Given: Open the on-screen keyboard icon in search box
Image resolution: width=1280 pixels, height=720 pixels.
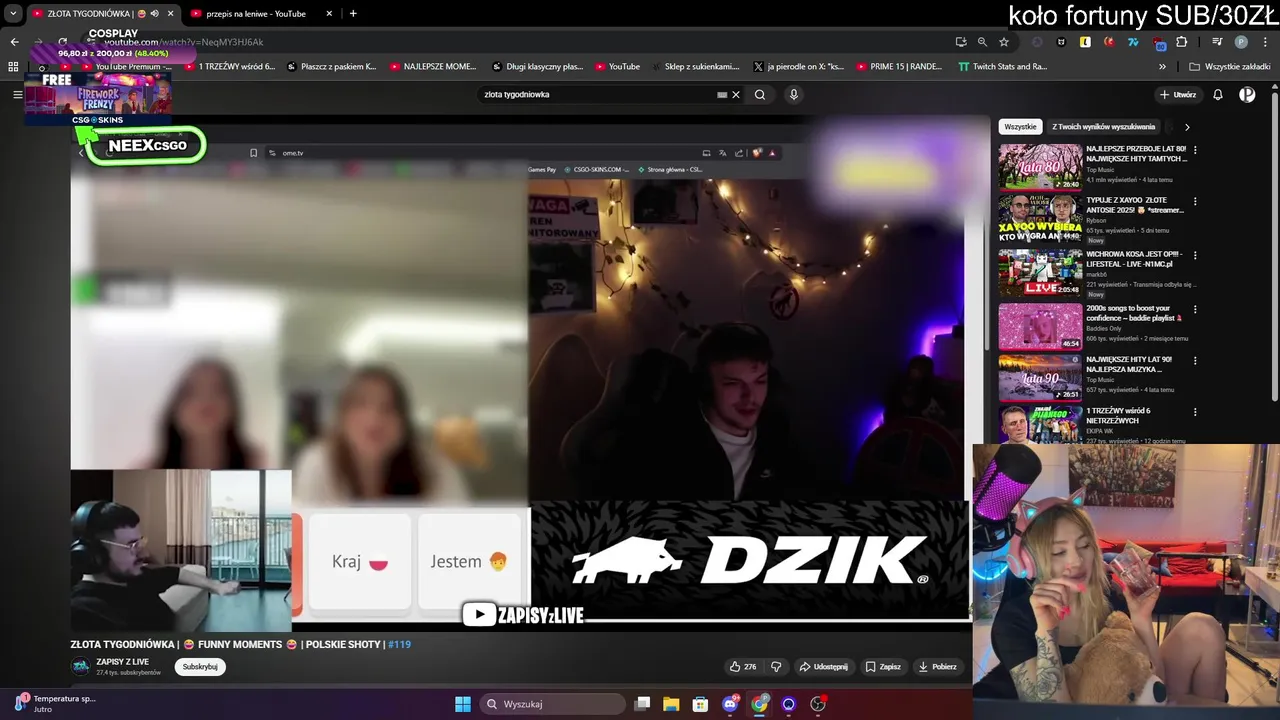Looking at the screenshot, I should pos(722,94).
